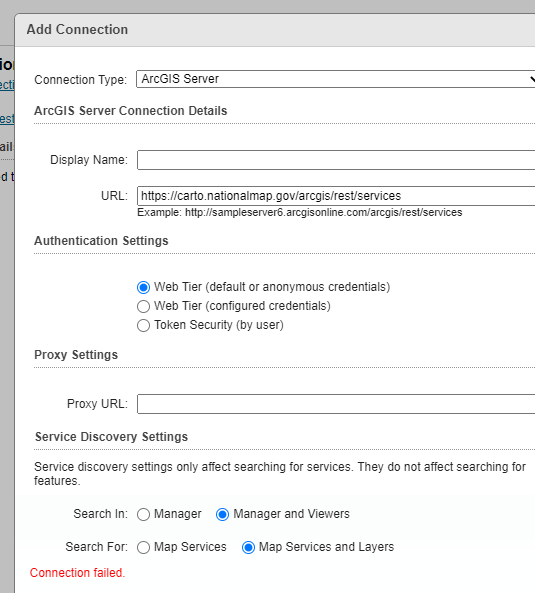The image size is (535, 593).
Task: Select Manager and Viewers radio button
Action: click(222, 514)
